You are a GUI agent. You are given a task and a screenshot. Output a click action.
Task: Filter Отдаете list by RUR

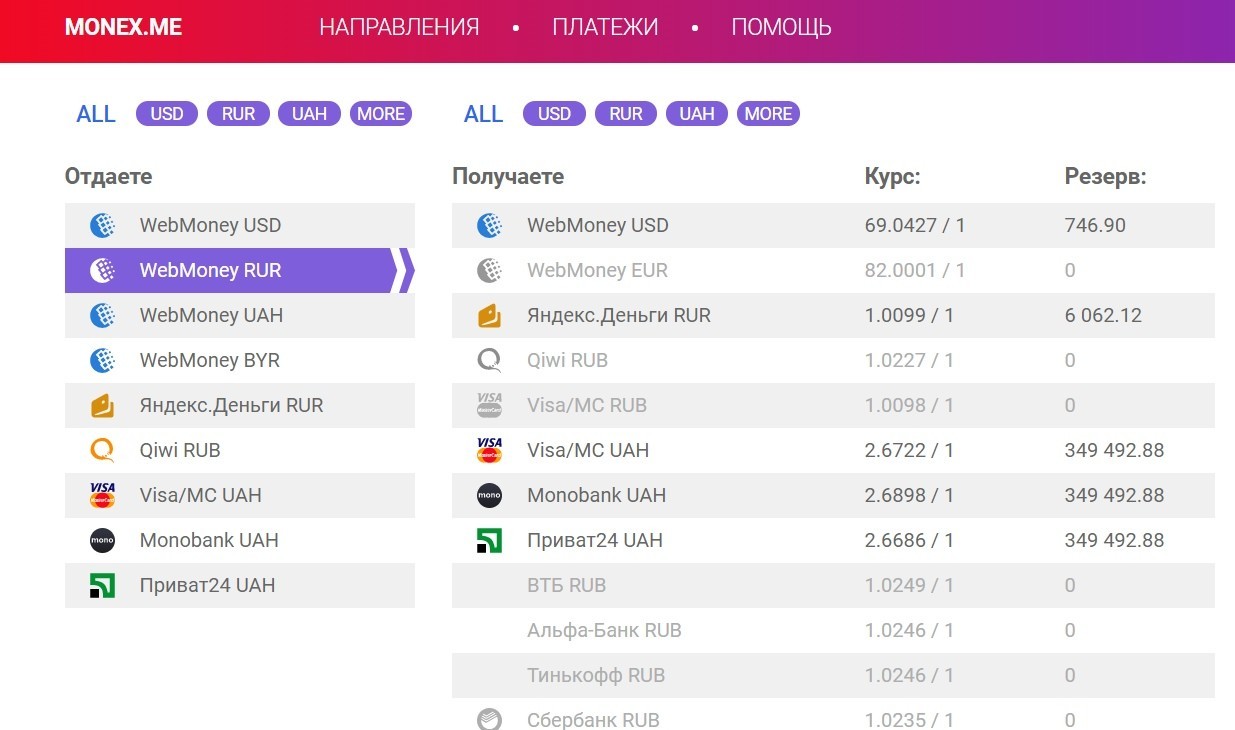coord(238,114)
